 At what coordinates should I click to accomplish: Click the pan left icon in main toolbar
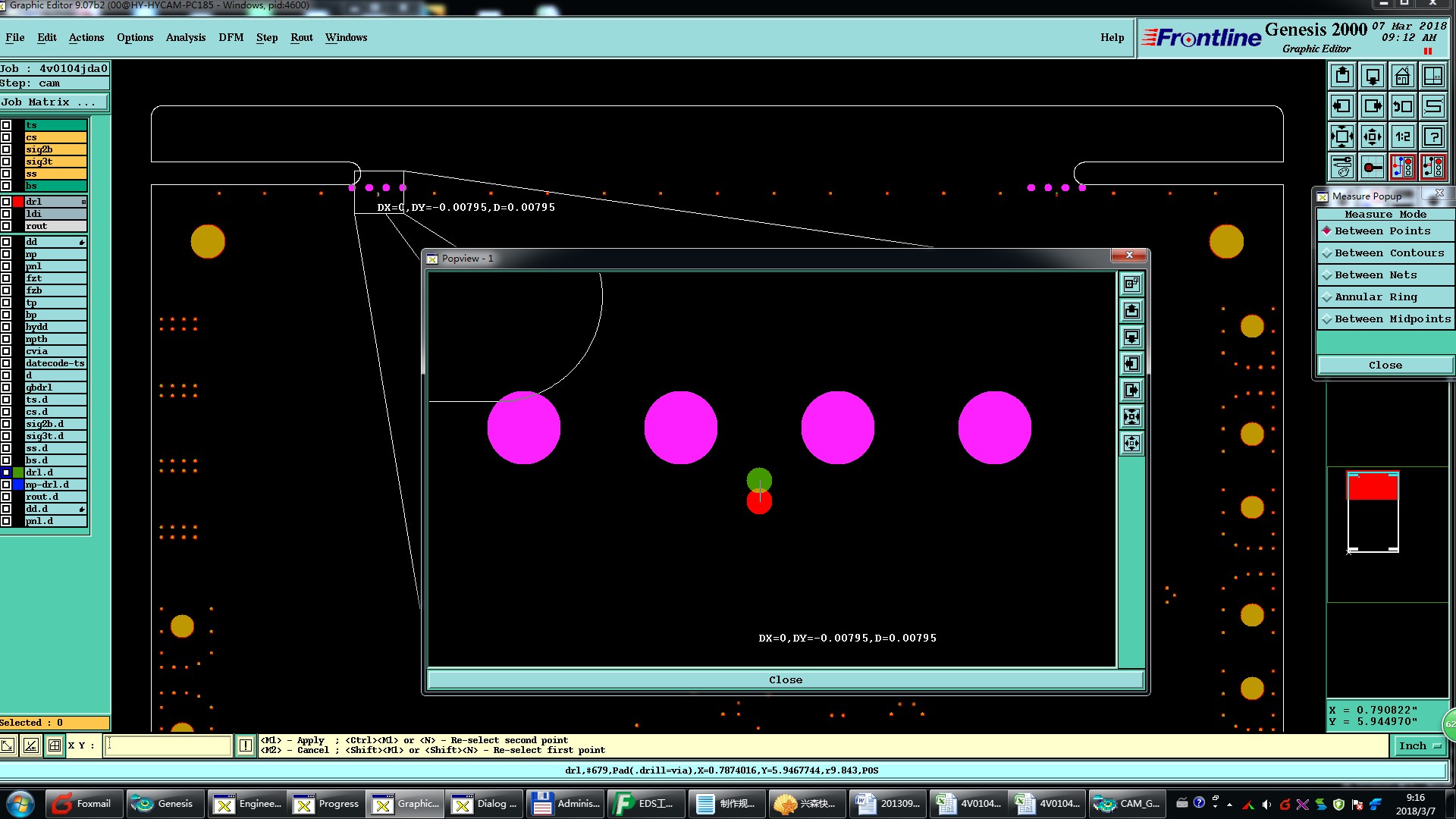(x=1342, y=106)
